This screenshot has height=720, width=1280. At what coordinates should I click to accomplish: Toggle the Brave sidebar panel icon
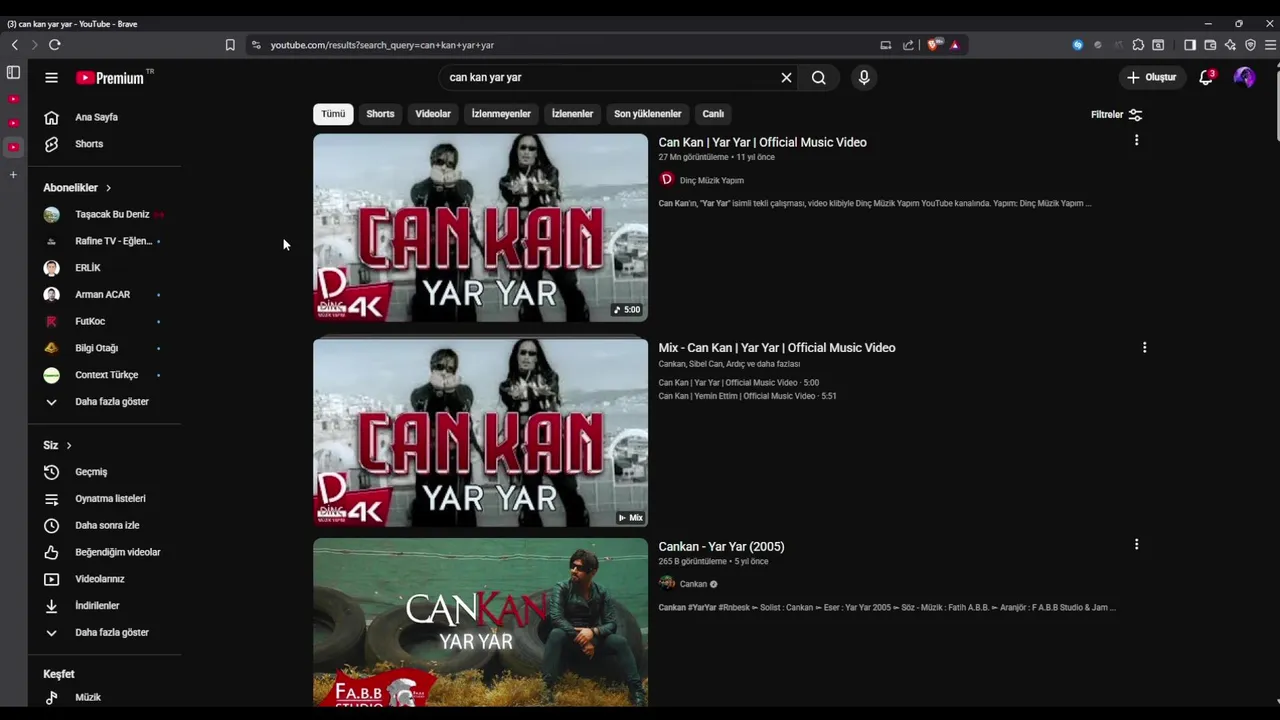[1190, 45]
